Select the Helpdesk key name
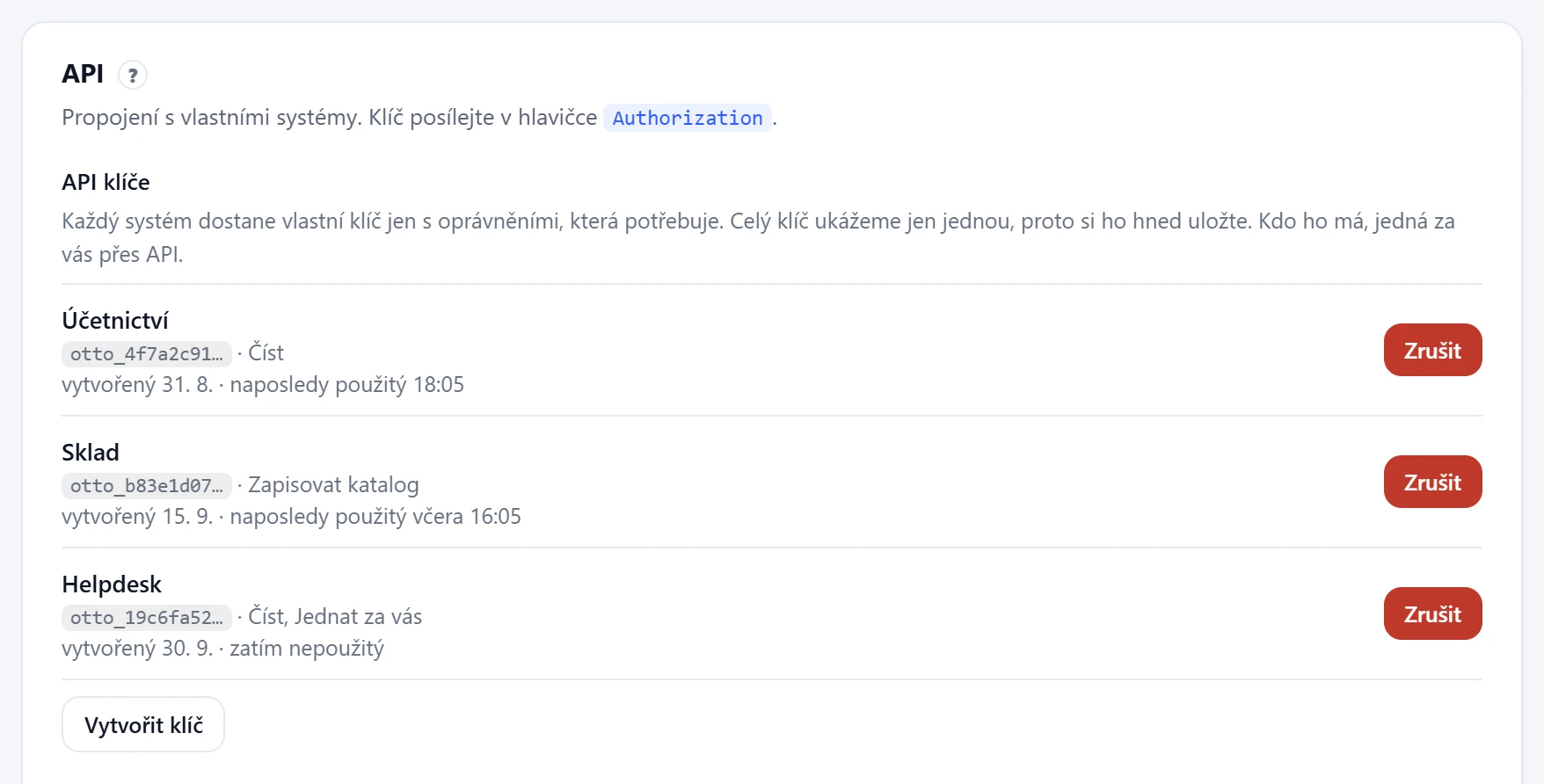This screenshot has height=784, width=1544. pyautogui.click(x=112, y=584)
